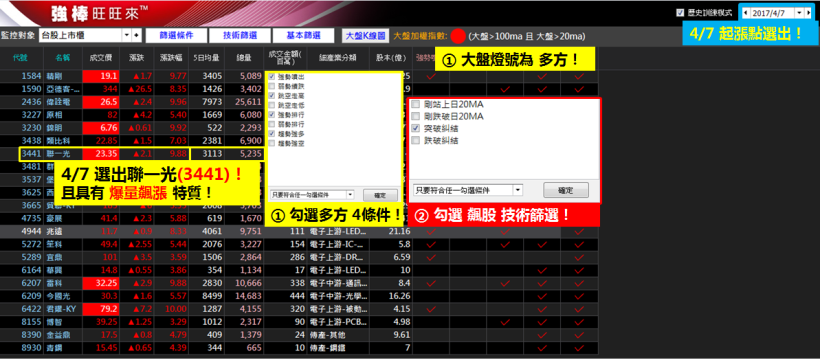Open the 基本篩選 button
This screenshot has width=820, height=360.
point(303,36)
